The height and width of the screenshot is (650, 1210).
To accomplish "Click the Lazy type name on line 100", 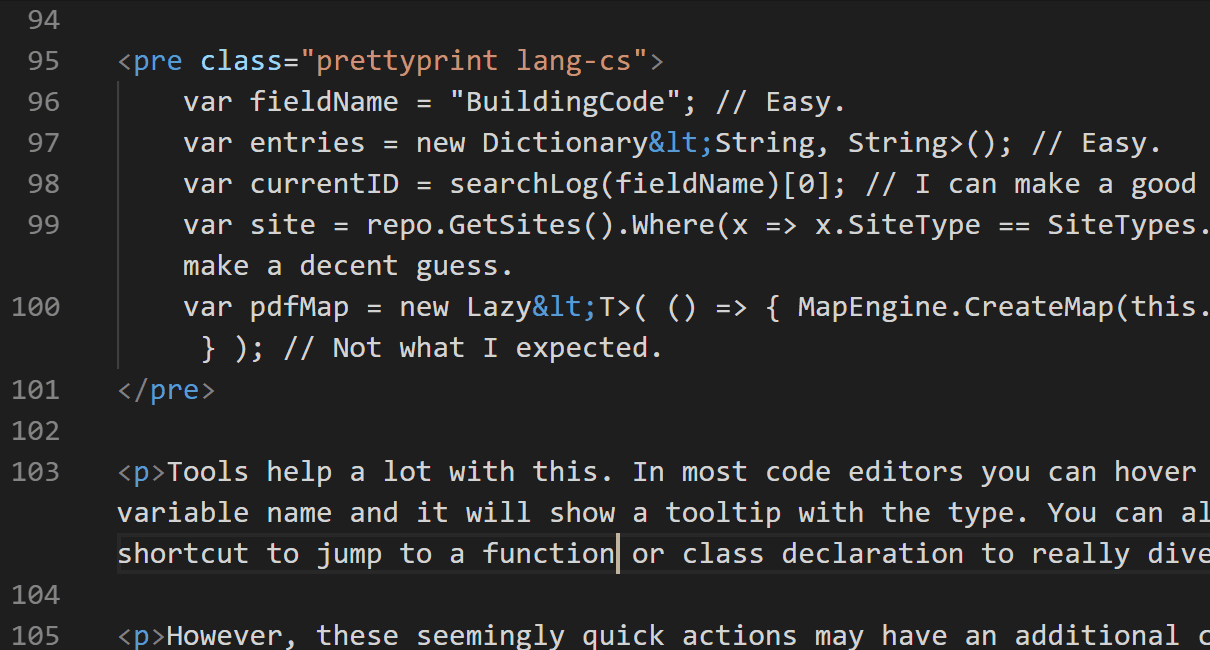I will (499, 307).
